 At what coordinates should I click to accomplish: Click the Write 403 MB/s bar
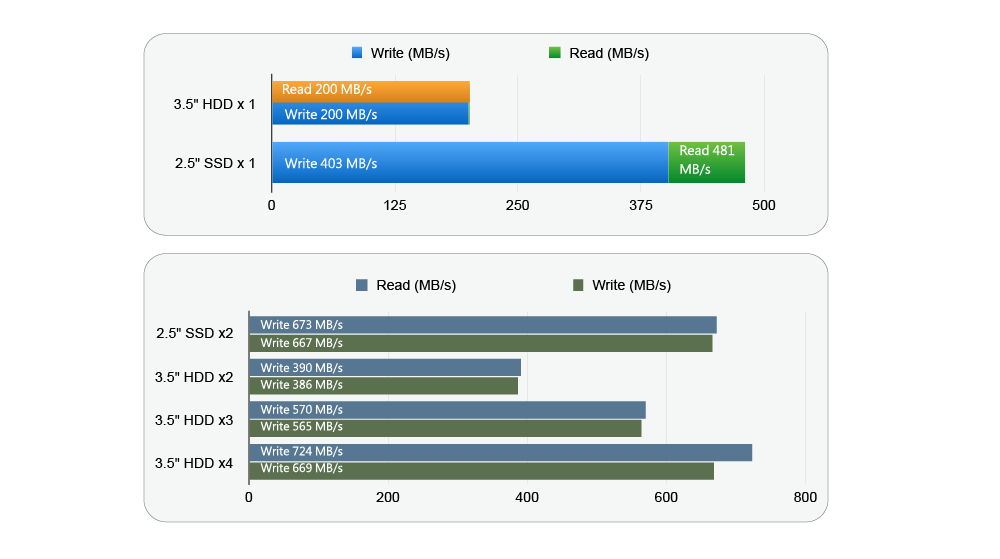pos(470,162)
